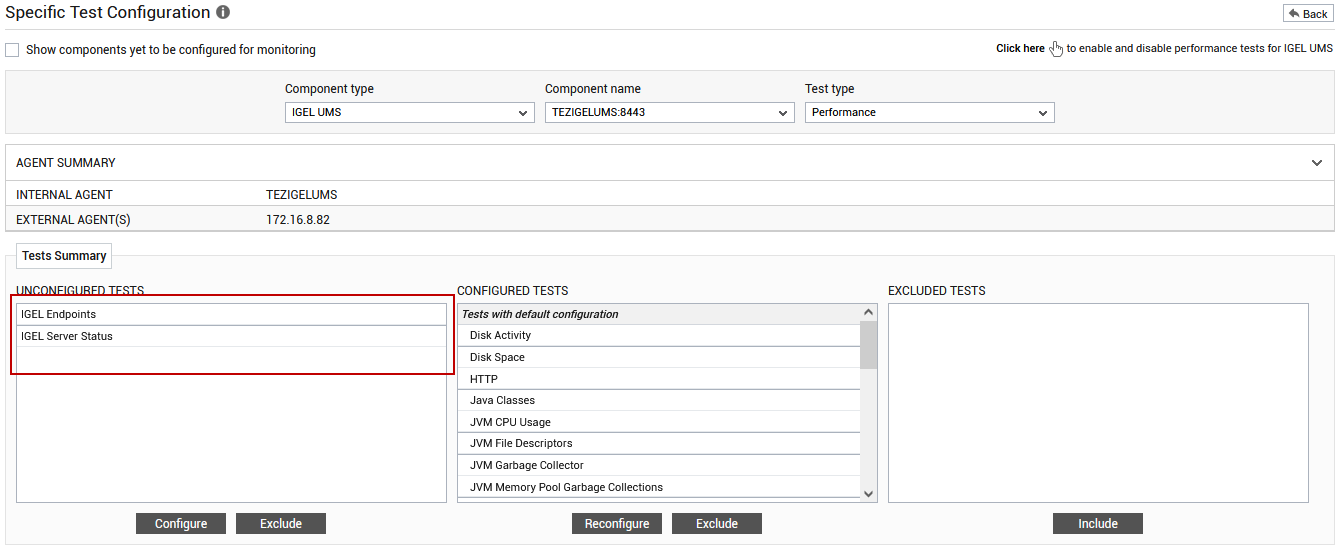Select JVM CPU Usage test
Viewport: 1342px width, 551px height.
click(659, 422)
